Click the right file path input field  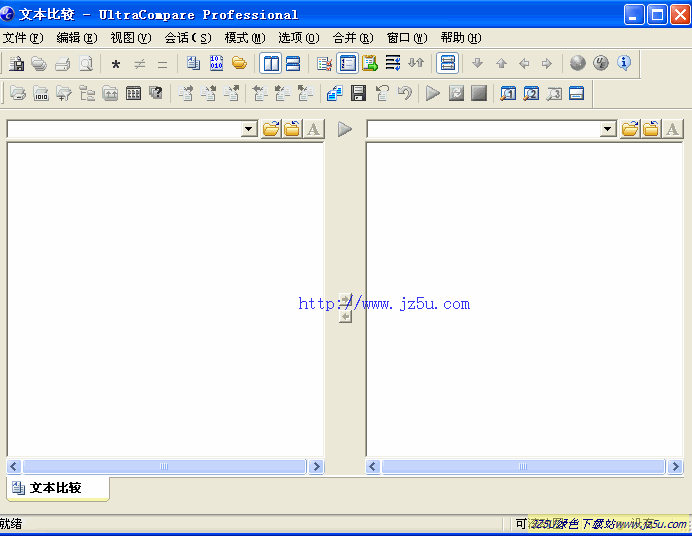(x=484, y=129)
